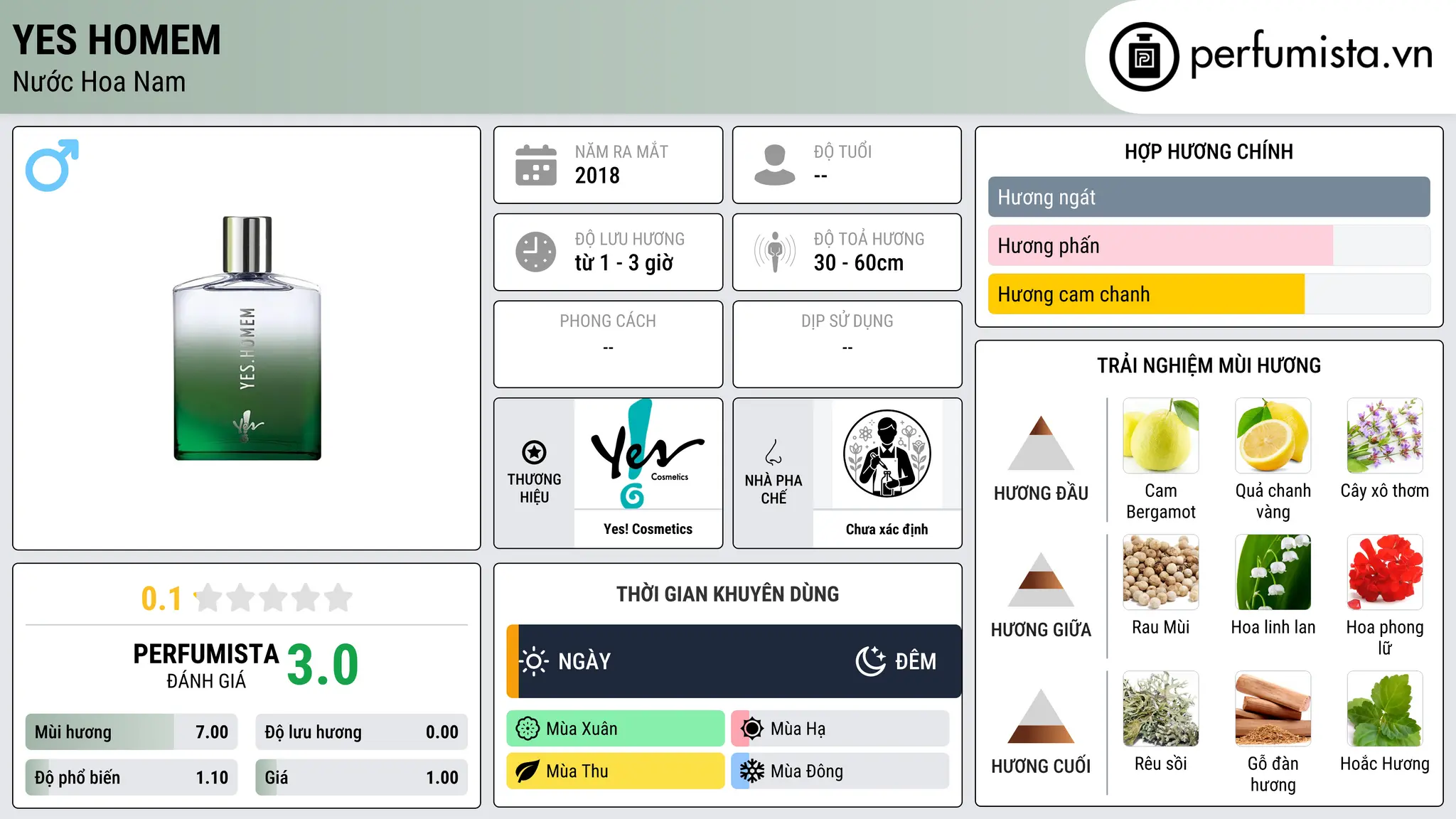Open the Yes! Cosmetics brand link
The width and height of the screenshot is (1456, 819).
tap(648, 529)
